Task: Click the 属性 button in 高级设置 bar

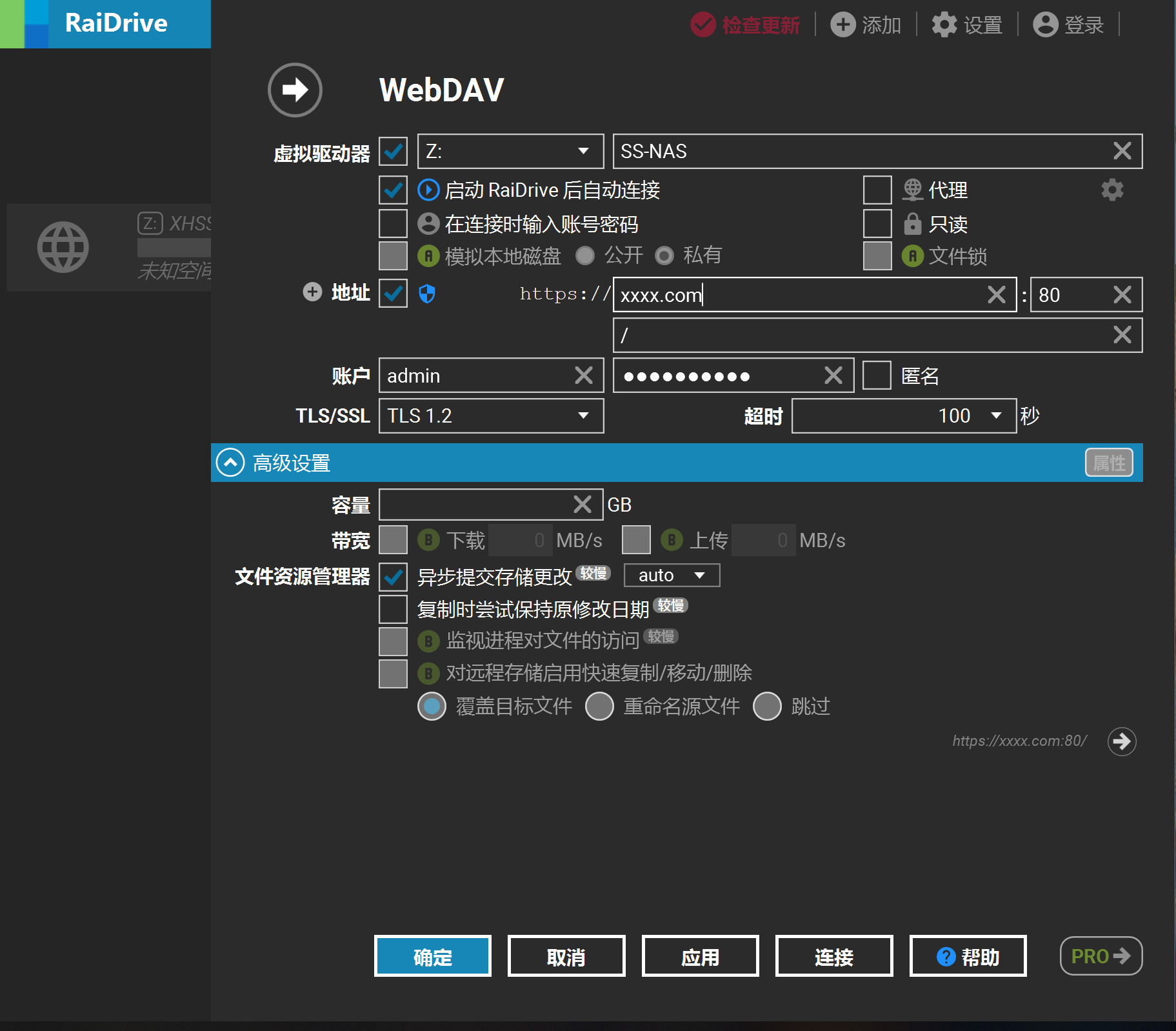Action: pos(1109,463)
